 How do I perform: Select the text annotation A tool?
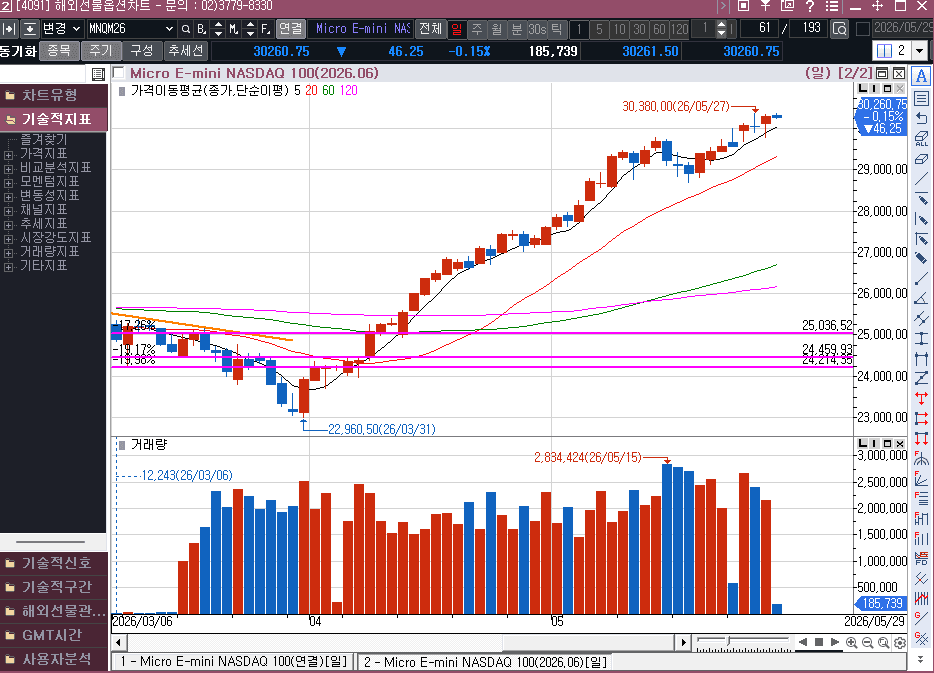click(x=921, y=76)
